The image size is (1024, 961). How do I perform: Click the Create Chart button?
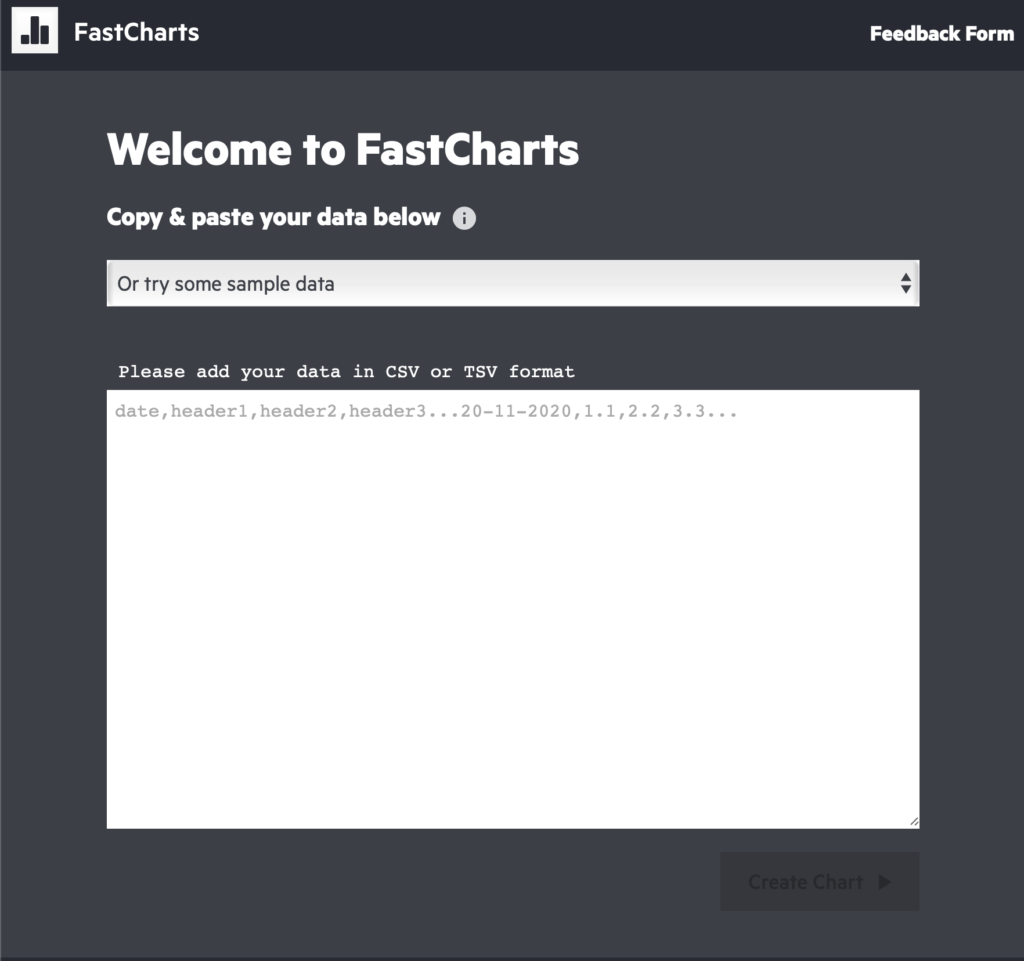820,881
